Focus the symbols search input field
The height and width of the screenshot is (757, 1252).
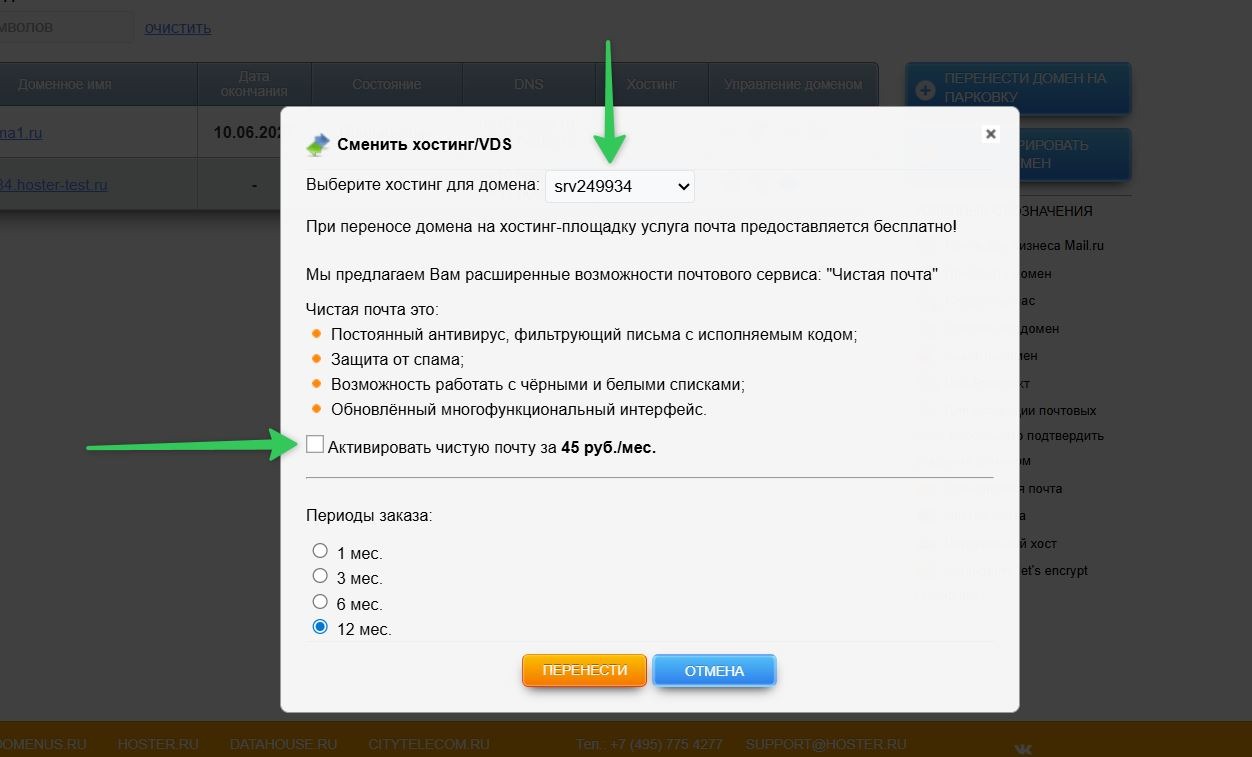[x=66, y=27]
